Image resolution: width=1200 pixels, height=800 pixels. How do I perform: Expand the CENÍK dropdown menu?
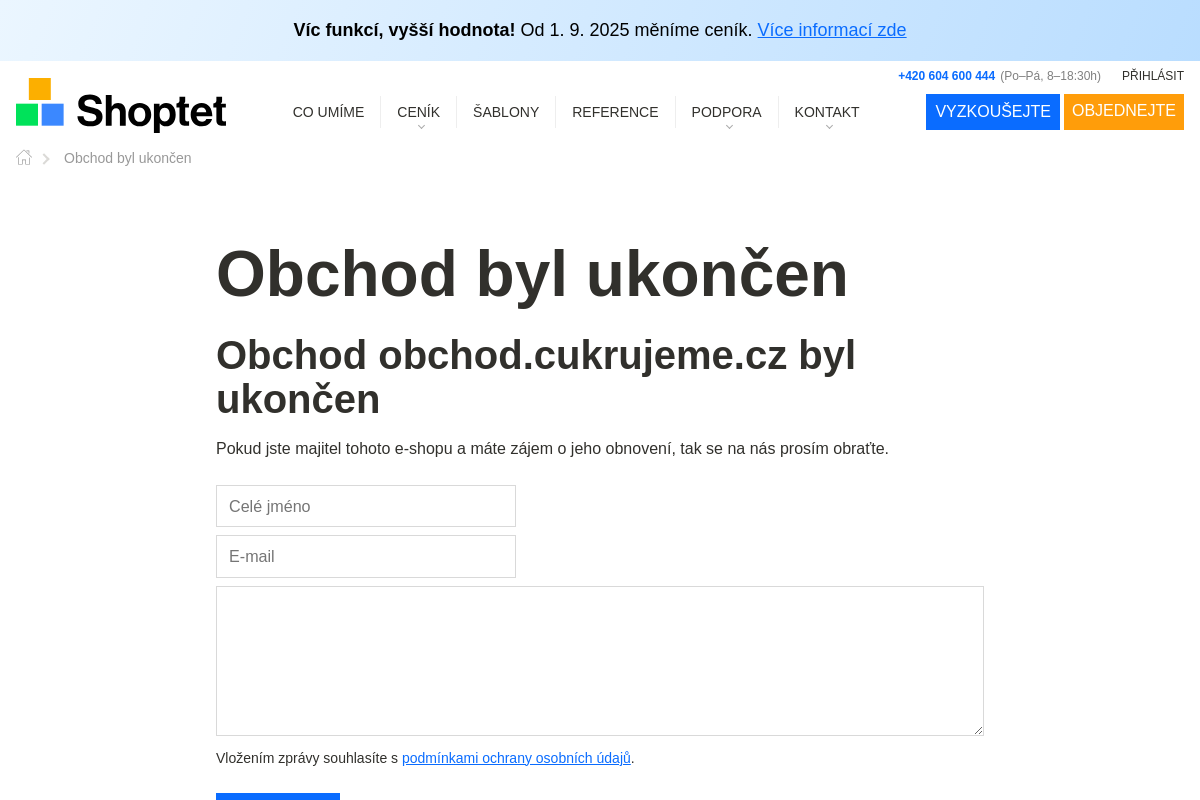pos(418,112)
